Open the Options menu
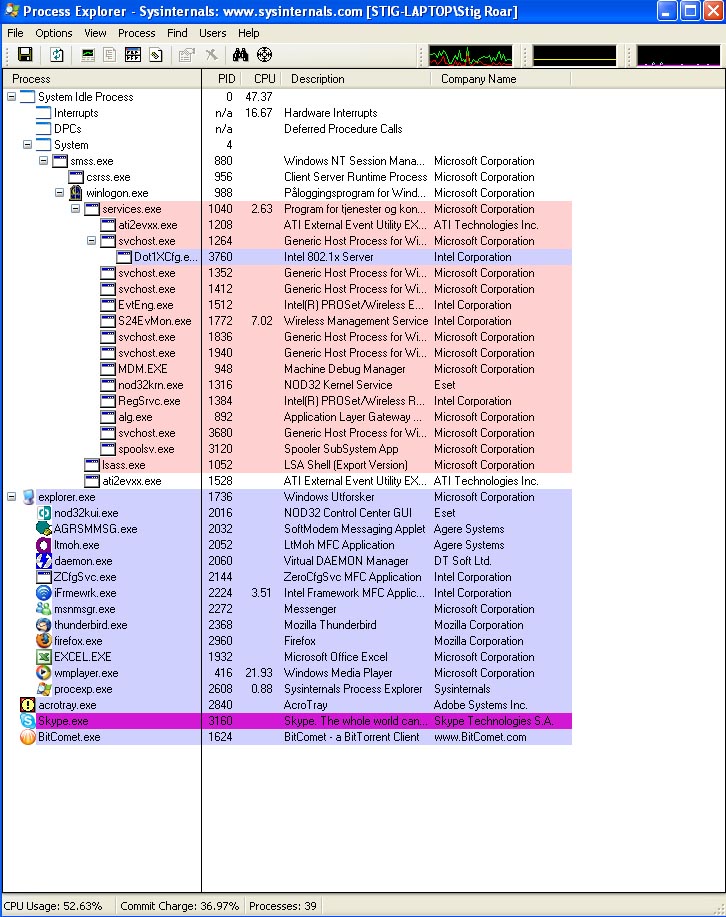726x917 pixels. tap(54, 33)
